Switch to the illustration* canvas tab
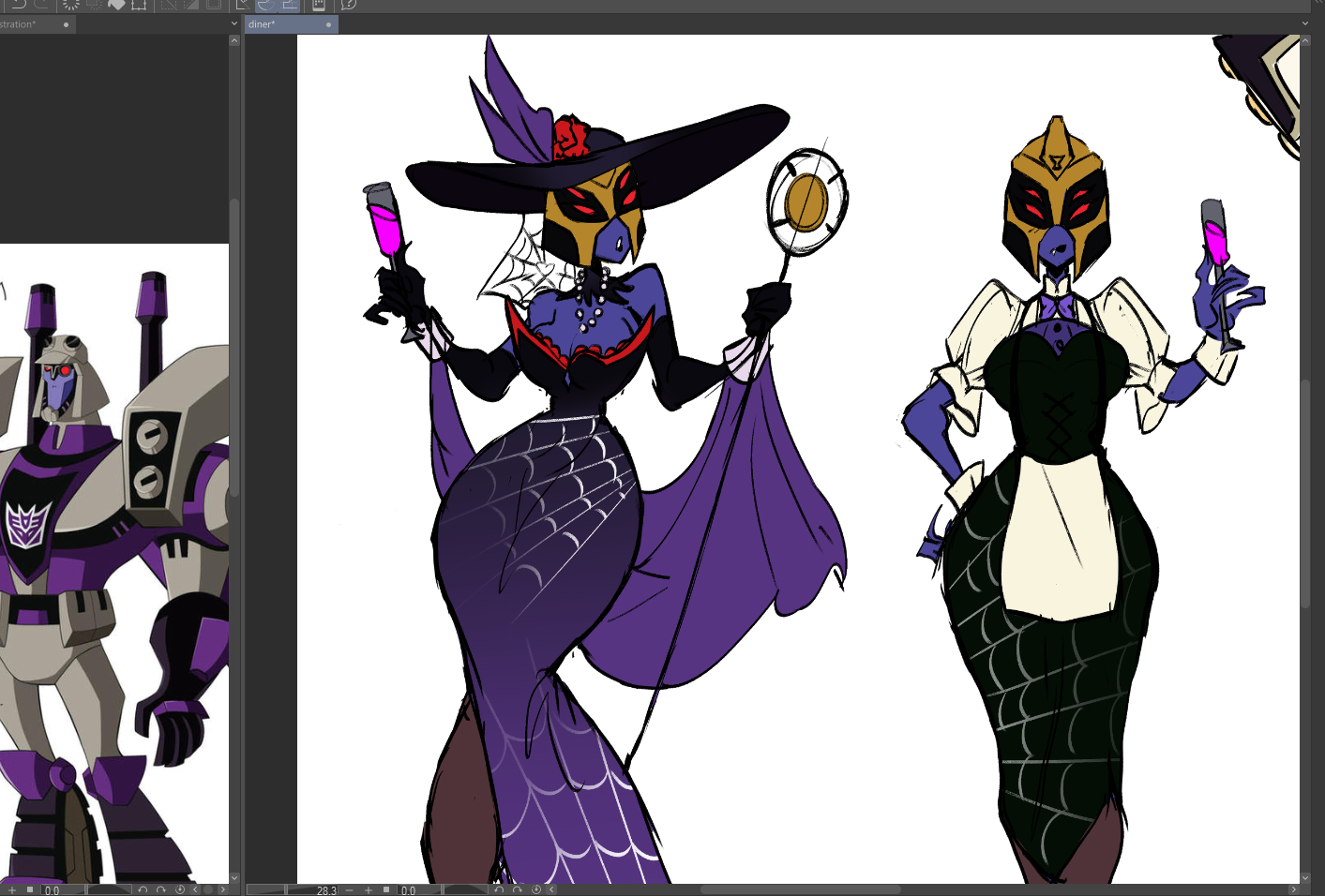 click(23, 24)
